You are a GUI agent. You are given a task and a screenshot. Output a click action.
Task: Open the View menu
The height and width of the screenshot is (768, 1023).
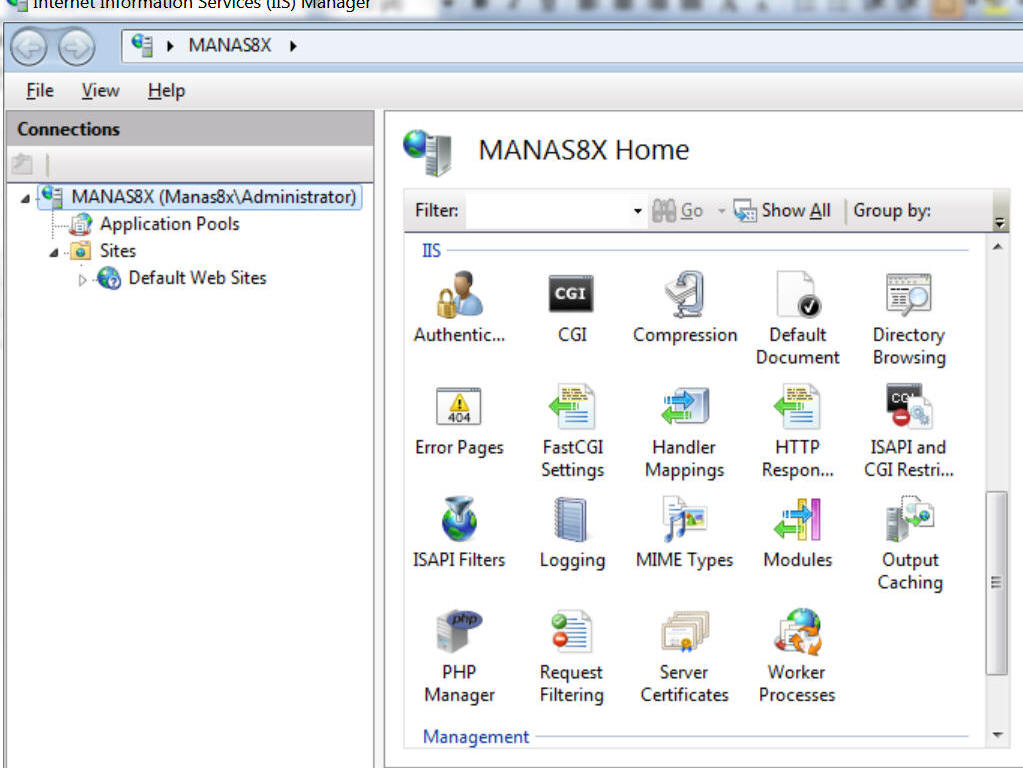coord(100,91)
